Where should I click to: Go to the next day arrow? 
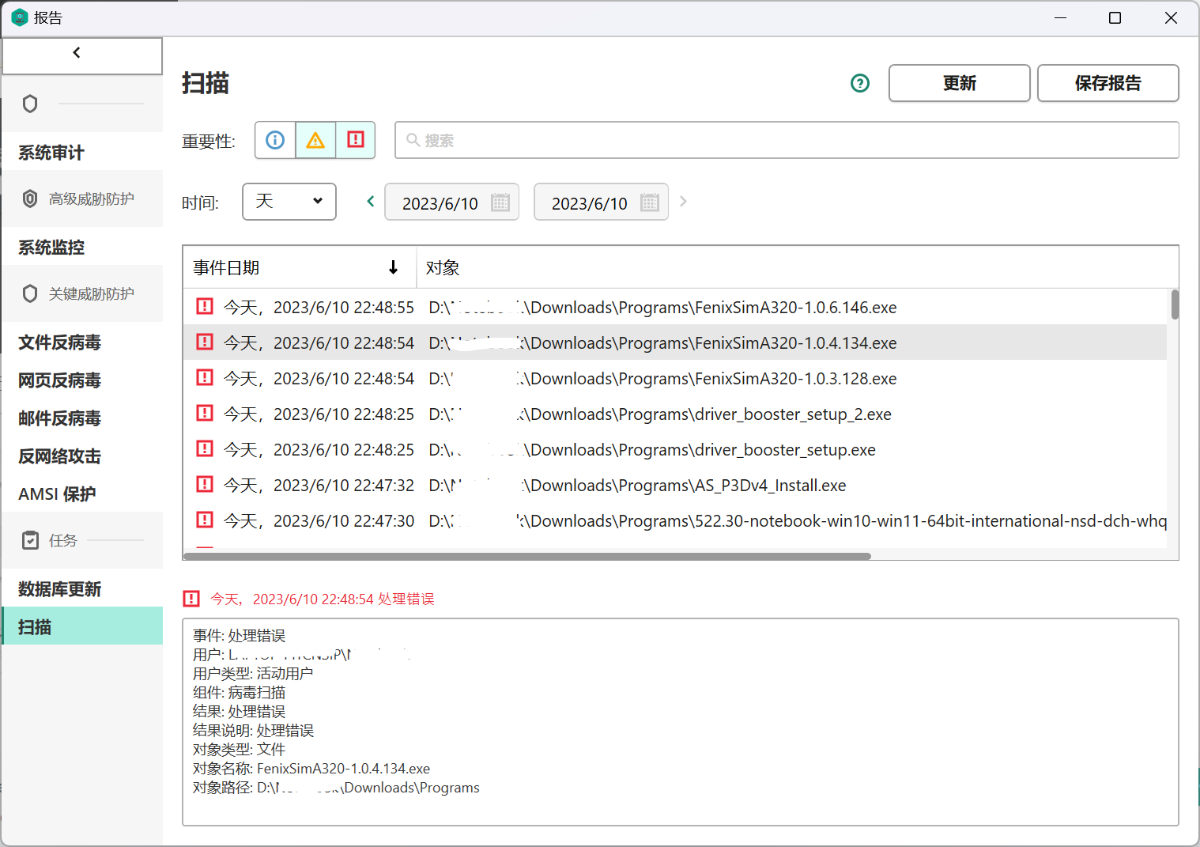click(x=684, y=202)
